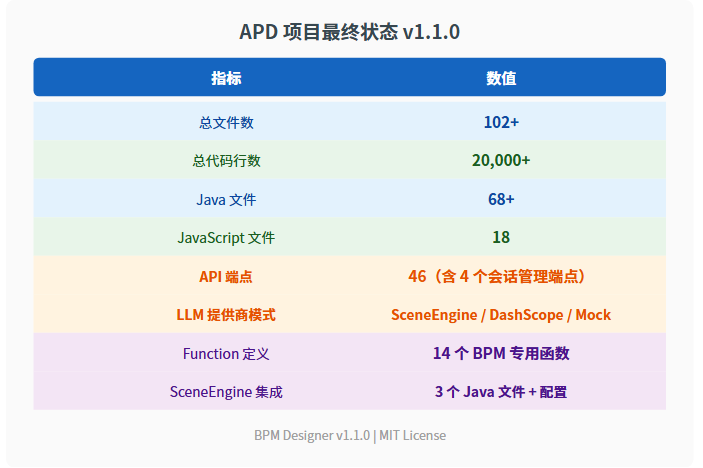Click the value '68+'
This screenshot has height=468, width=703.
click(x=501, y=199)
